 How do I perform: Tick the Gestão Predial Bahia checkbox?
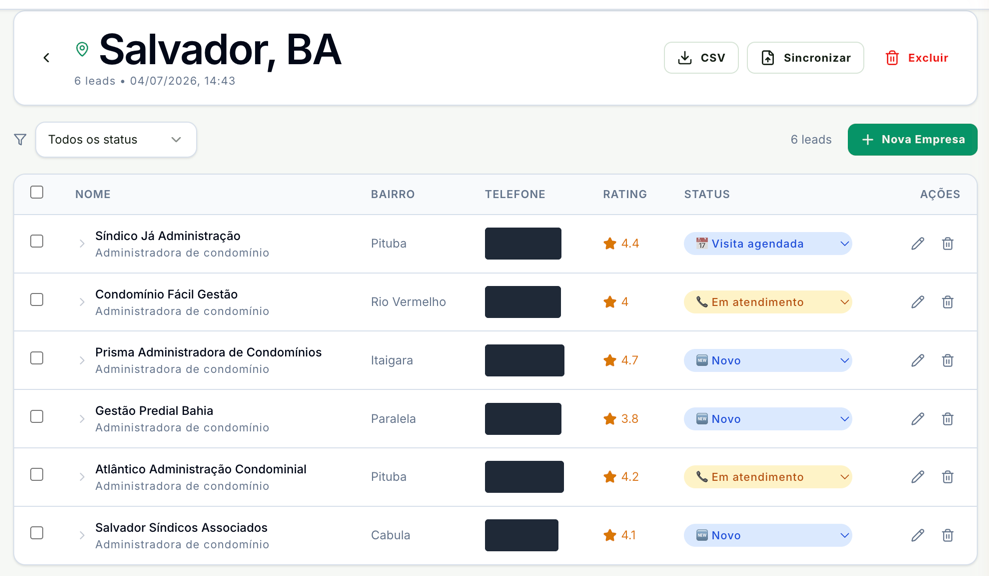[37, 416]
